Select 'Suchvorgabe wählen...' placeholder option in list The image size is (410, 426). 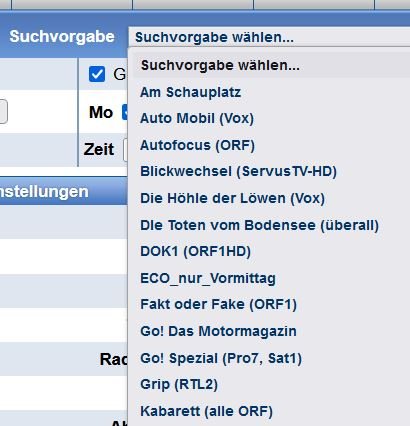coord(271,65)
